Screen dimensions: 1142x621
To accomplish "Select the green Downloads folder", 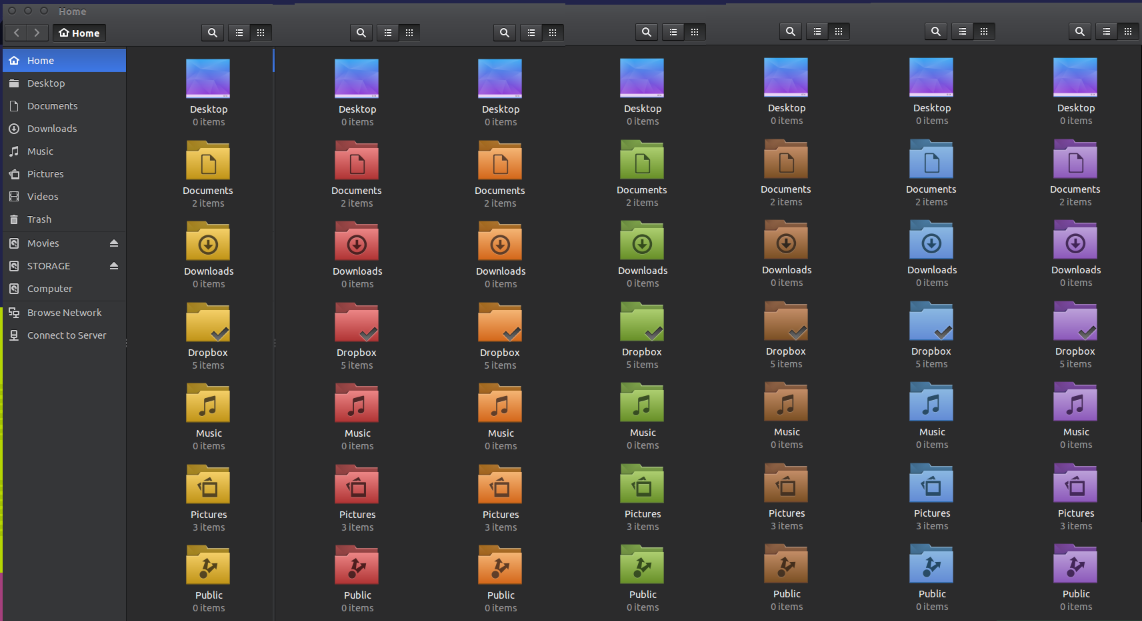I will 642,241.
